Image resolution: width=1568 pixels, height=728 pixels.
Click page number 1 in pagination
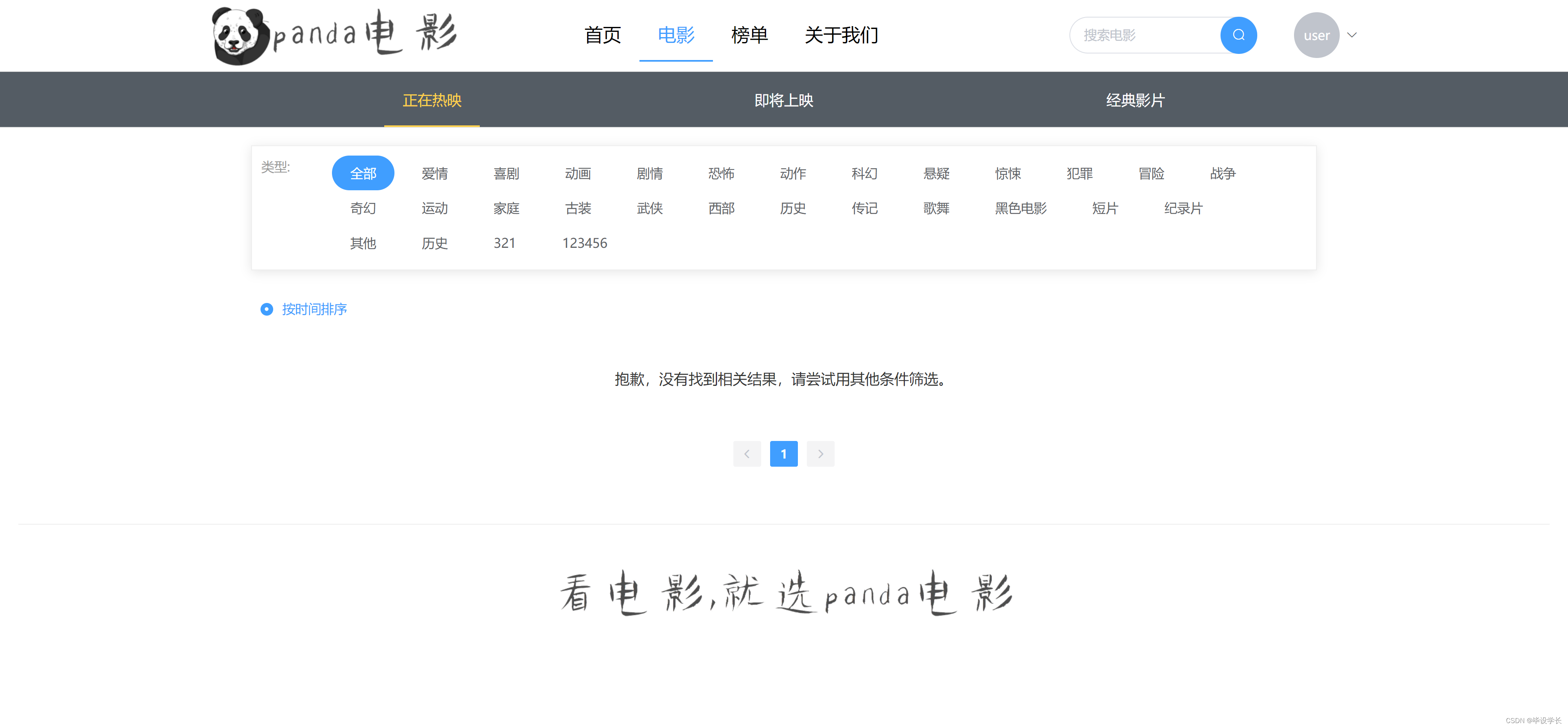pyautogui.click(x=784, y=454)
